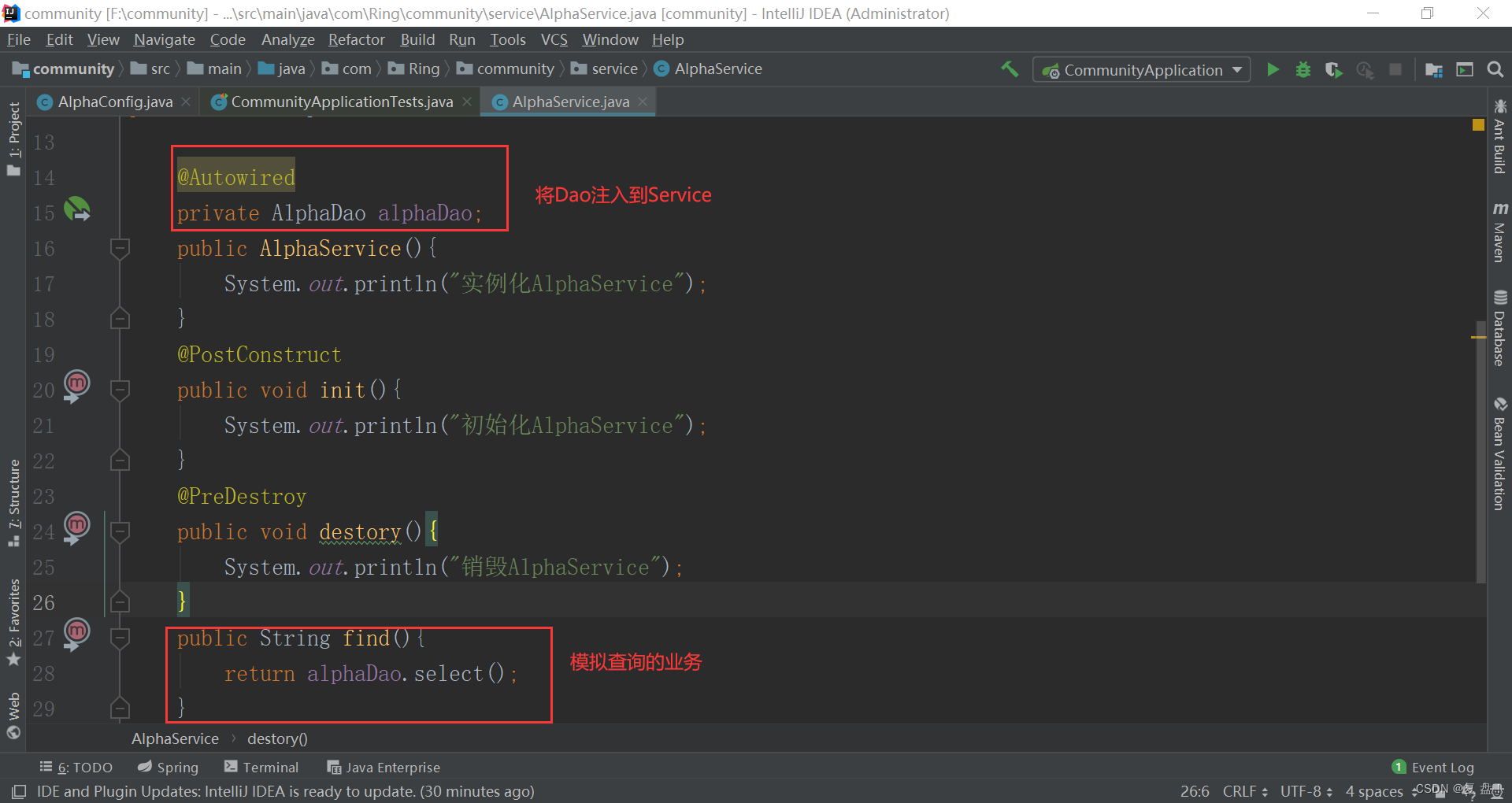The height and width of the screenshot is (803, 1512).
Task: Run CommunityApplication with the green play icon
Action: (1273, 69)
